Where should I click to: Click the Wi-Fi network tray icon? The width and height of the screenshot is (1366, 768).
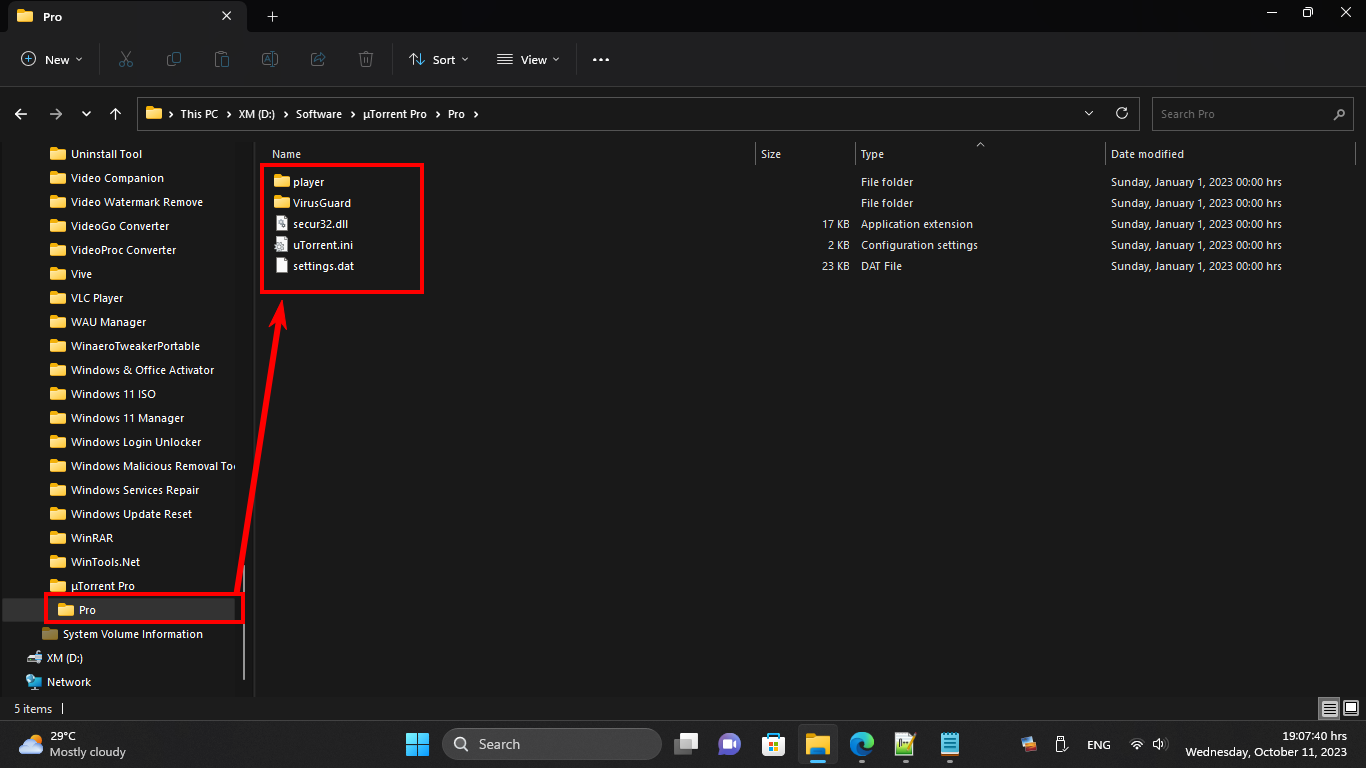tap(1136, 745)
